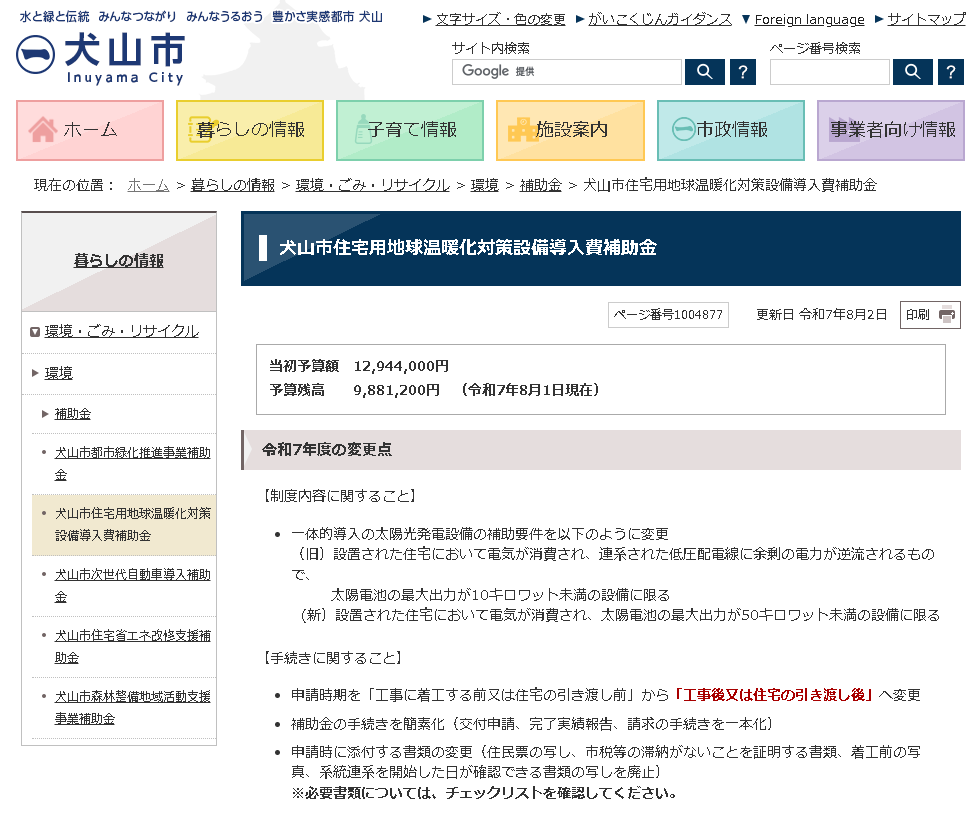Click 【手続きに関すること】 text
Viewport: 978px width, 820px height.
click(332, 658)
